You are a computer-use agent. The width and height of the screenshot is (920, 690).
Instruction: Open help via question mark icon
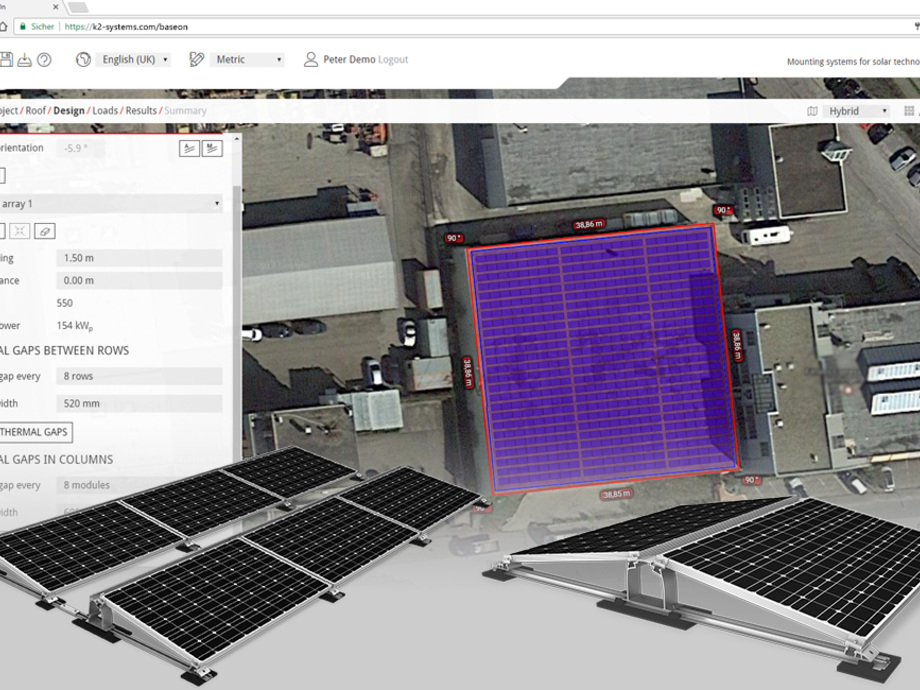click(x=44, y=60)
